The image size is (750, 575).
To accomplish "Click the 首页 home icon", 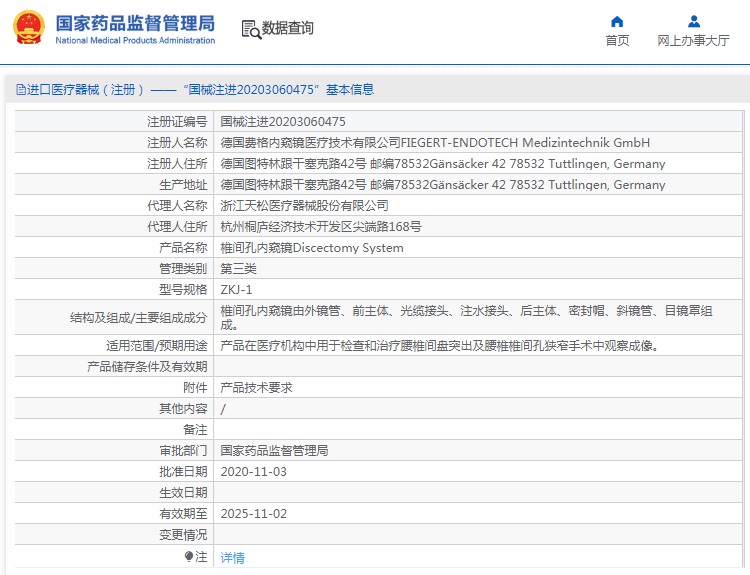I will (x=617, y=22).
